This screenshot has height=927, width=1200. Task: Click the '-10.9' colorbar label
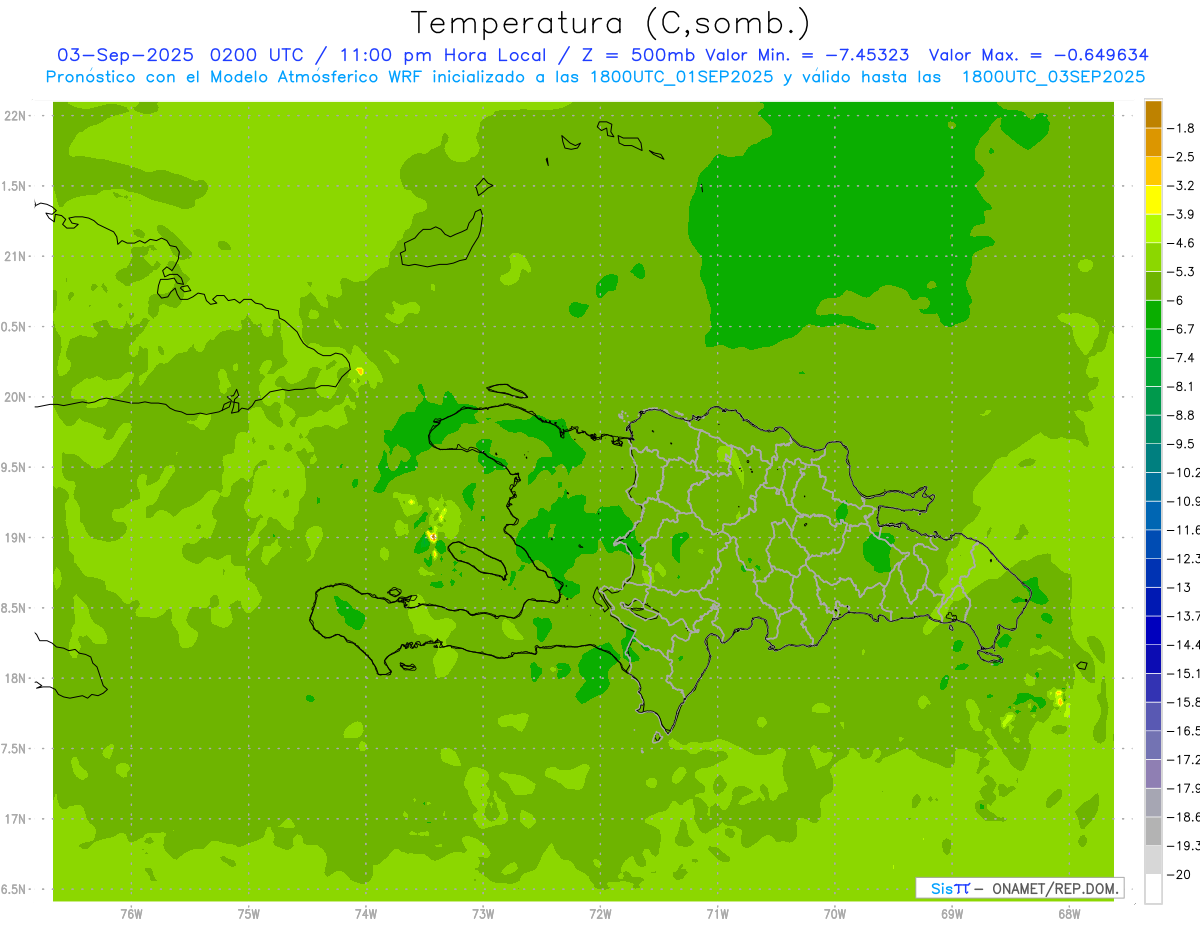coord(1186,501)
